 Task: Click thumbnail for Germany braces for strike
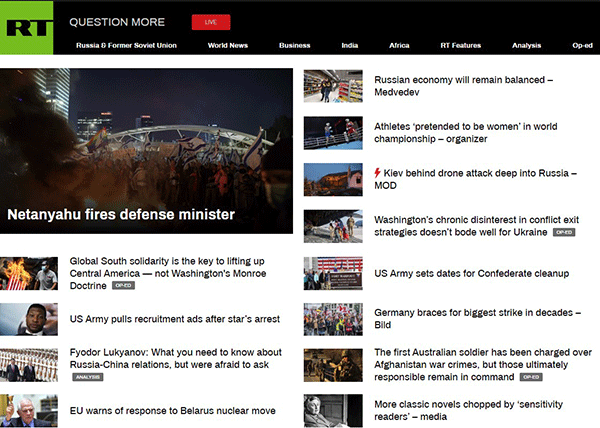(x=333, y=319)
